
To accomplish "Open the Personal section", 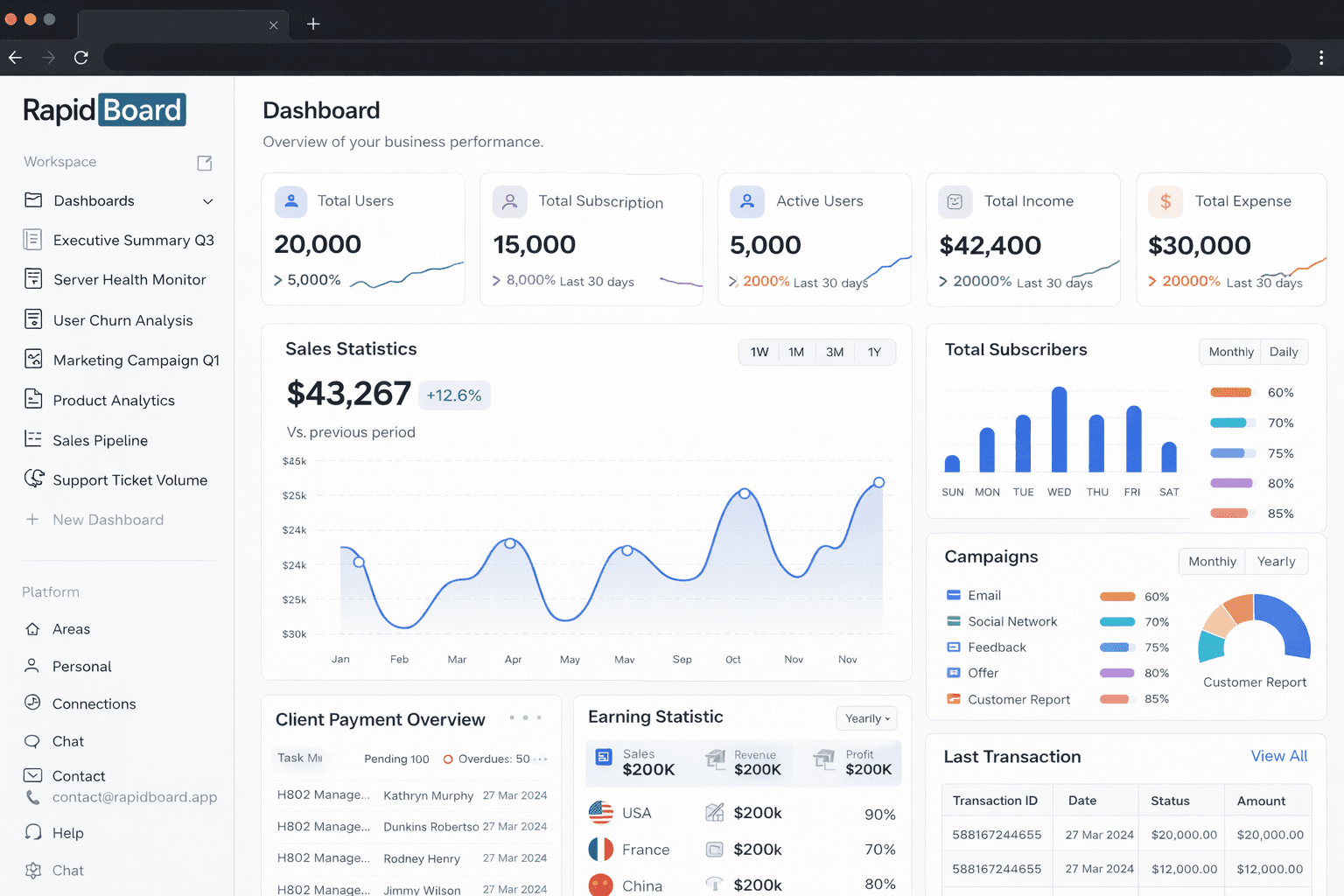I will pos(81,667).
